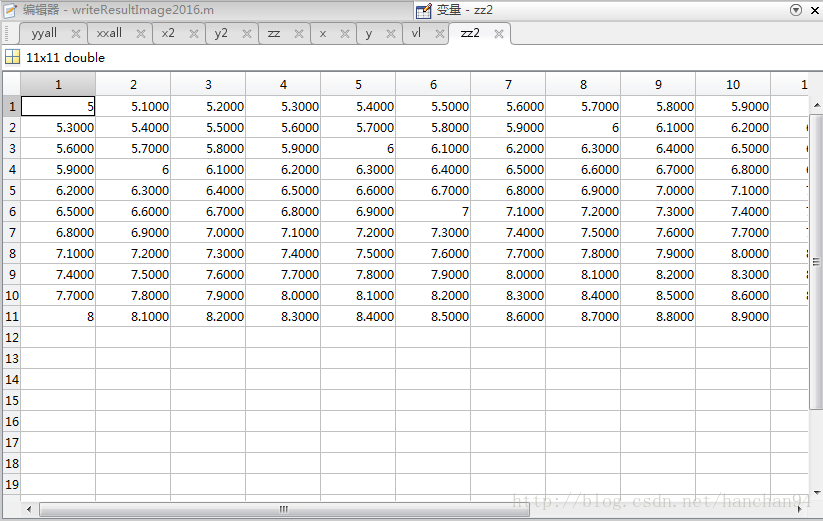Screen dimensions: 823x521
Task: Click cell 8.0000 in row 9 column 7
Action: click(508, 274)
